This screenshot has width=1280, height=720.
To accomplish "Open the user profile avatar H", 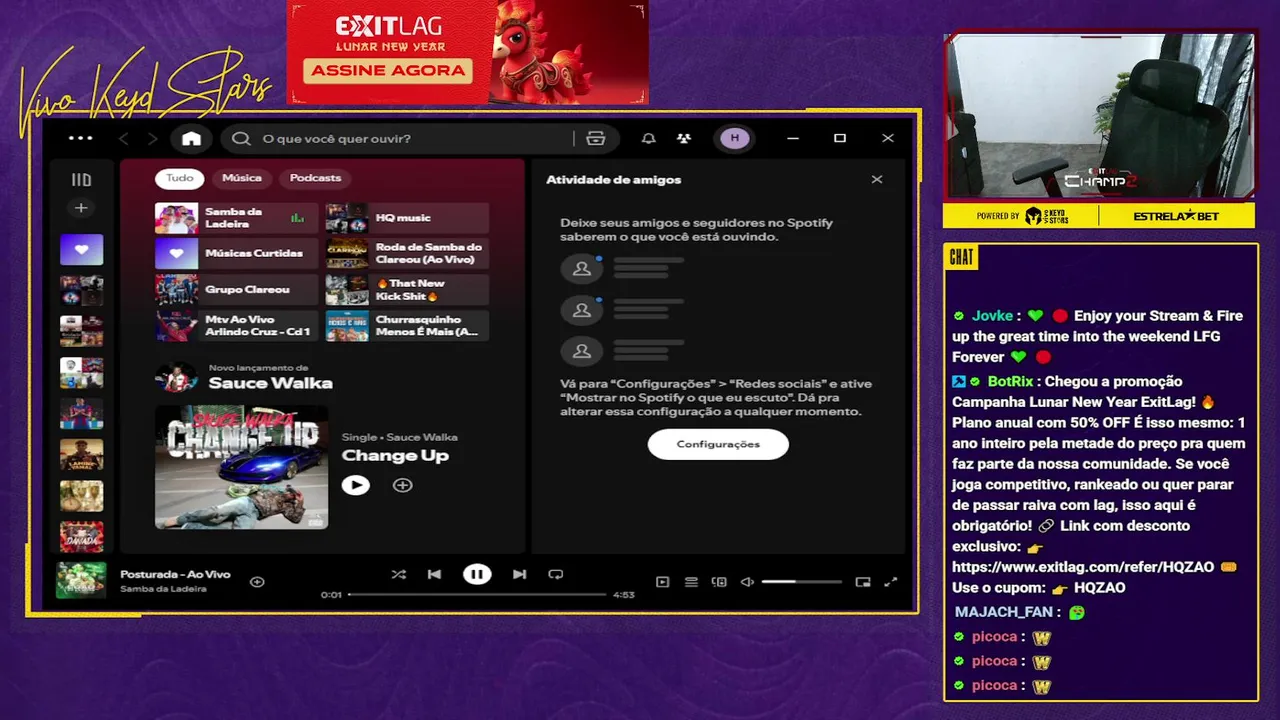I will click(x=735, y=139).
